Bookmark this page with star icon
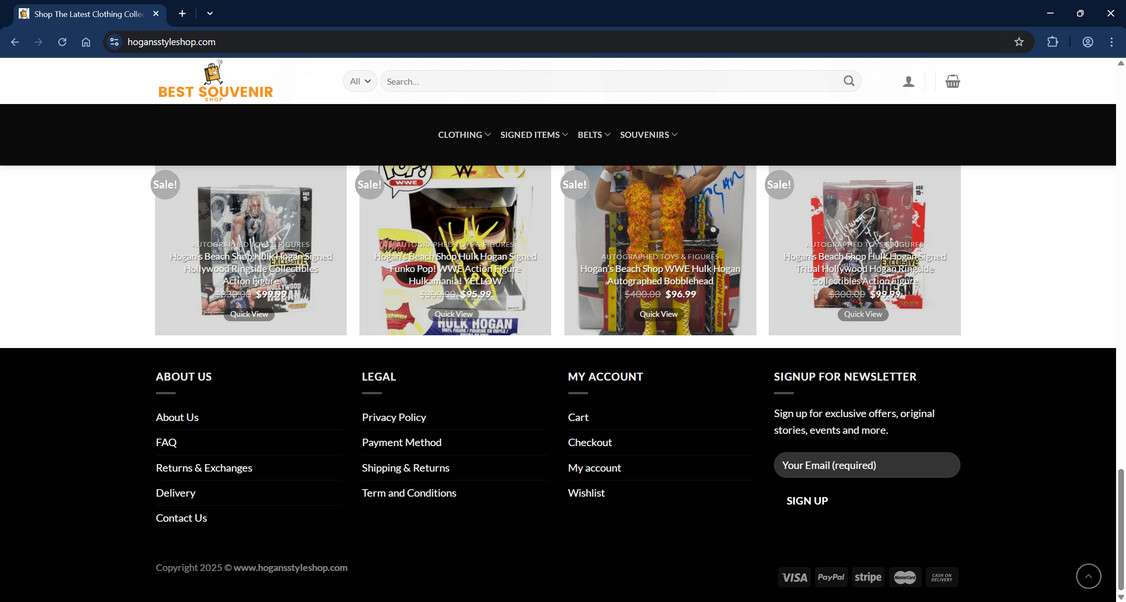Image resolution: width=1126 pixels, height=602 pixels. (1018, 42)
